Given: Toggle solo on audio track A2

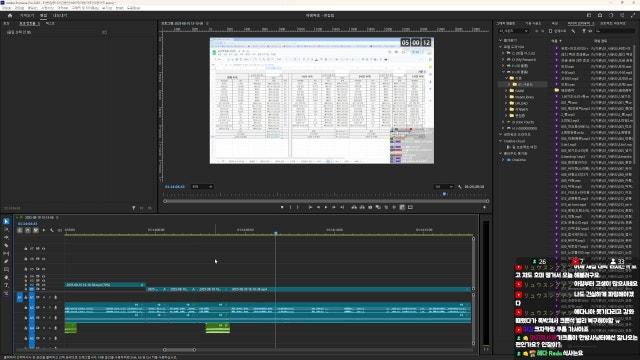Looking at the screenshot, I should 50,308.
